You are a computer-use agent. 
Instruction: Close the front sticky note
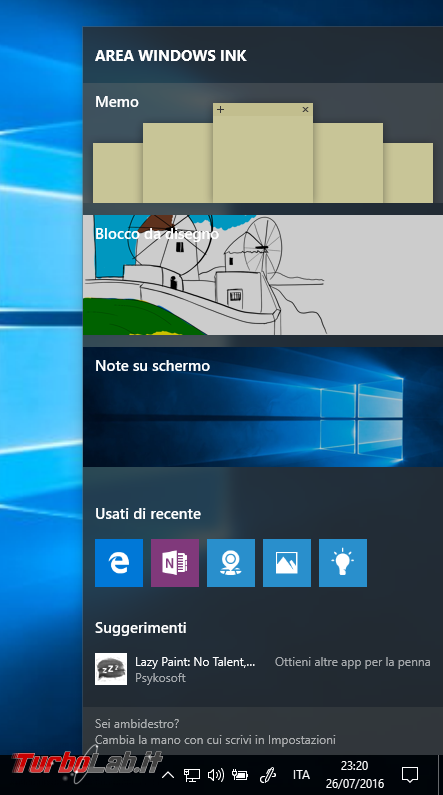(305, 109)
